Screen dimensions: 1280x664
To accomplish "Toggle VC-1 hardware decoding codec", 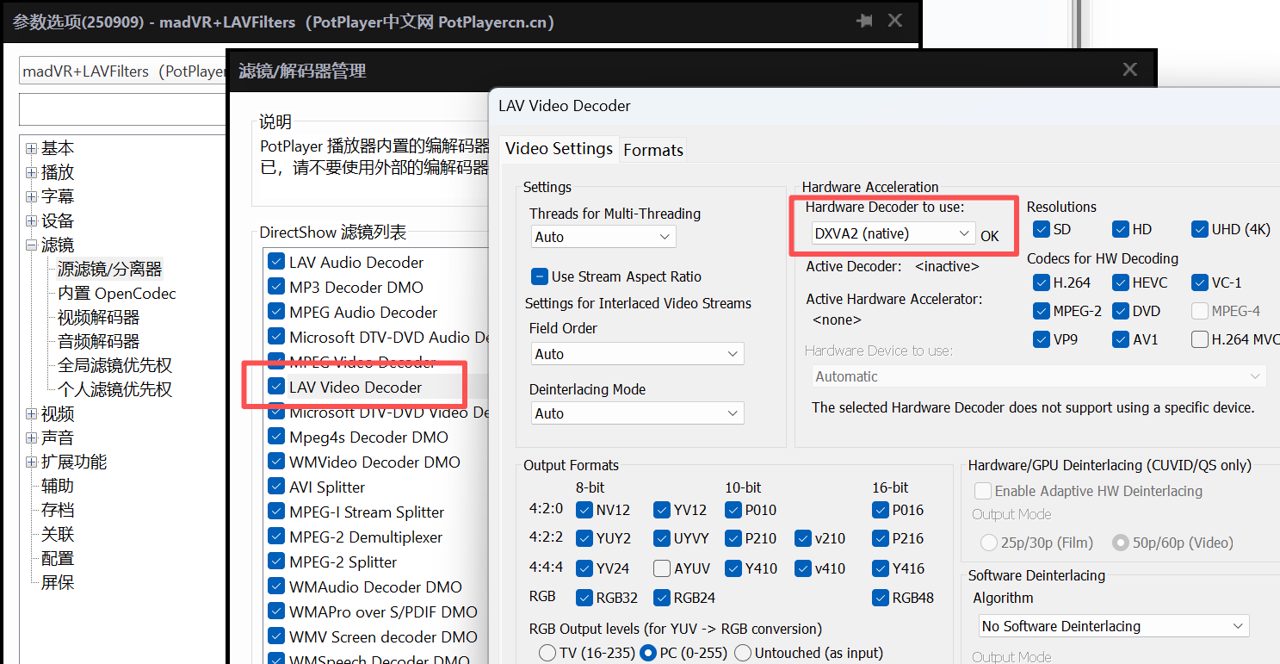I will (1200, 283).
